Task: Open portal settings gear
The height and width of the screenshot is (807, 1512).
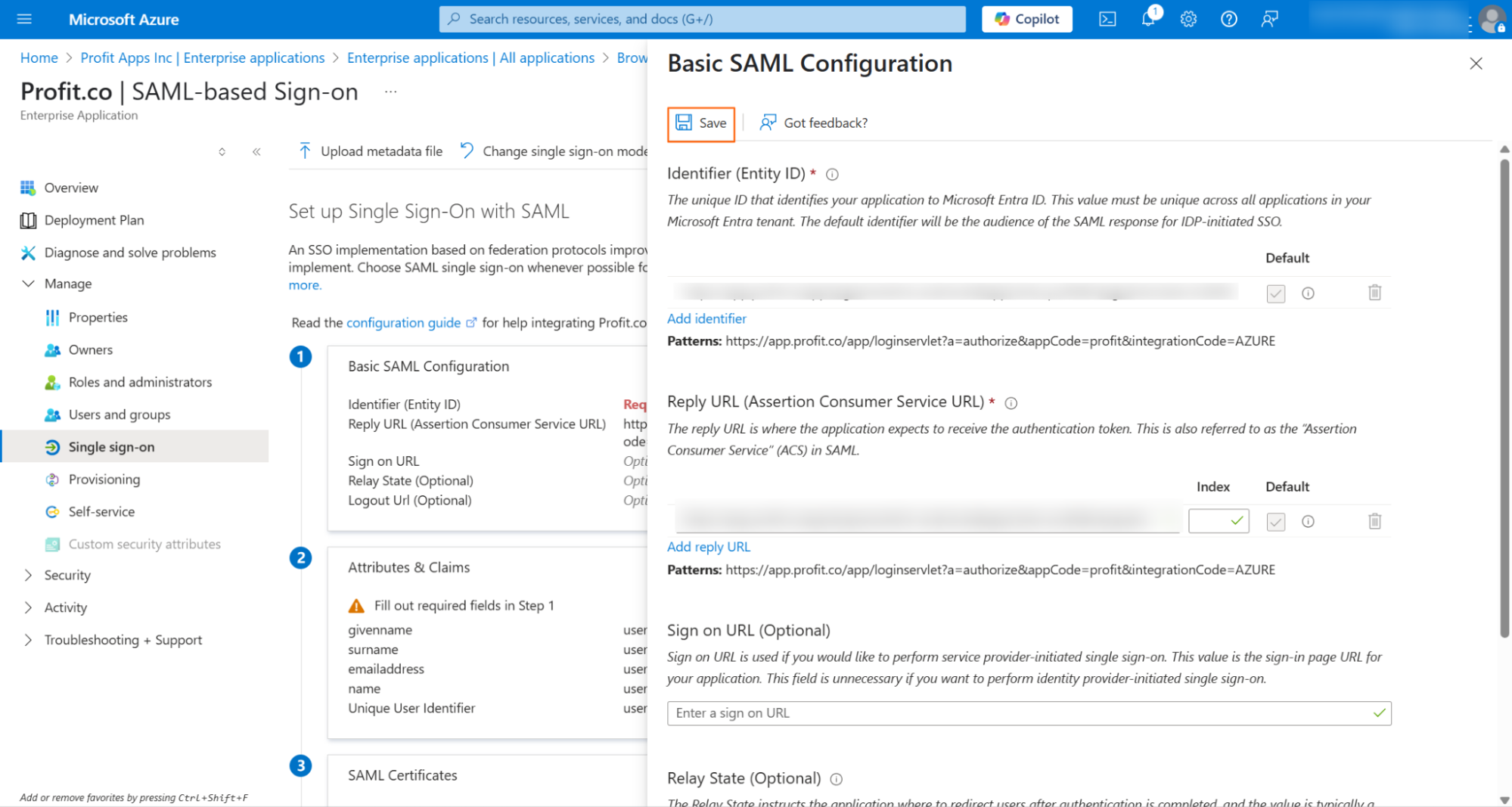Action: tap(1188, 19)
